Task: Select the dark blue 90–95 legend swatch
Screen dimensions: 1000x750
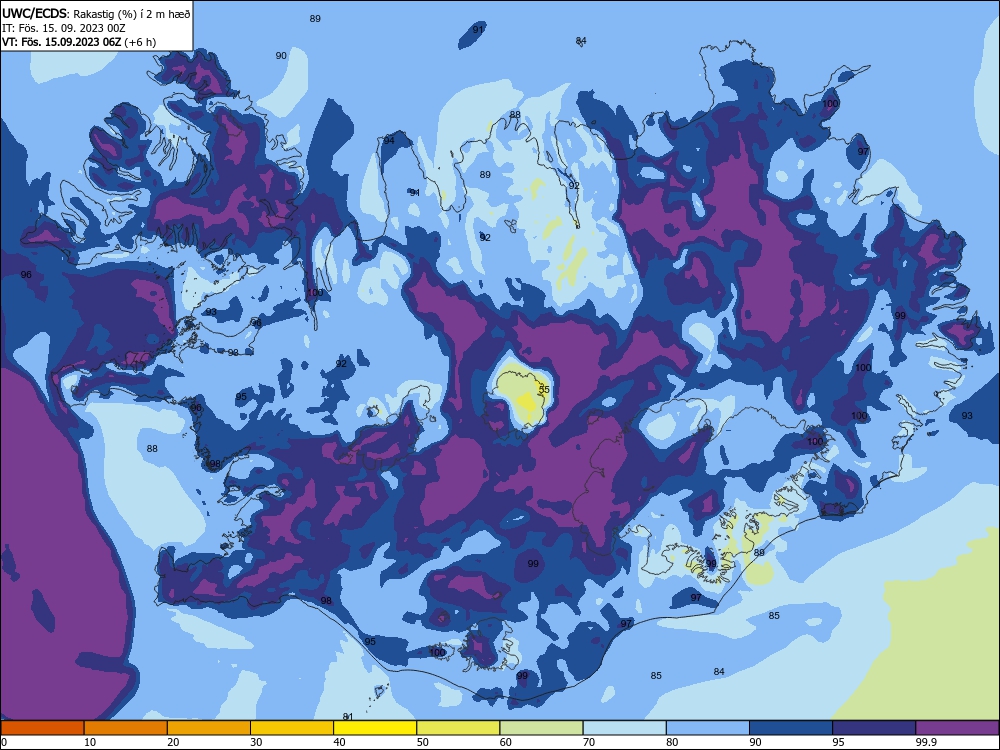Action: [791, 728]
